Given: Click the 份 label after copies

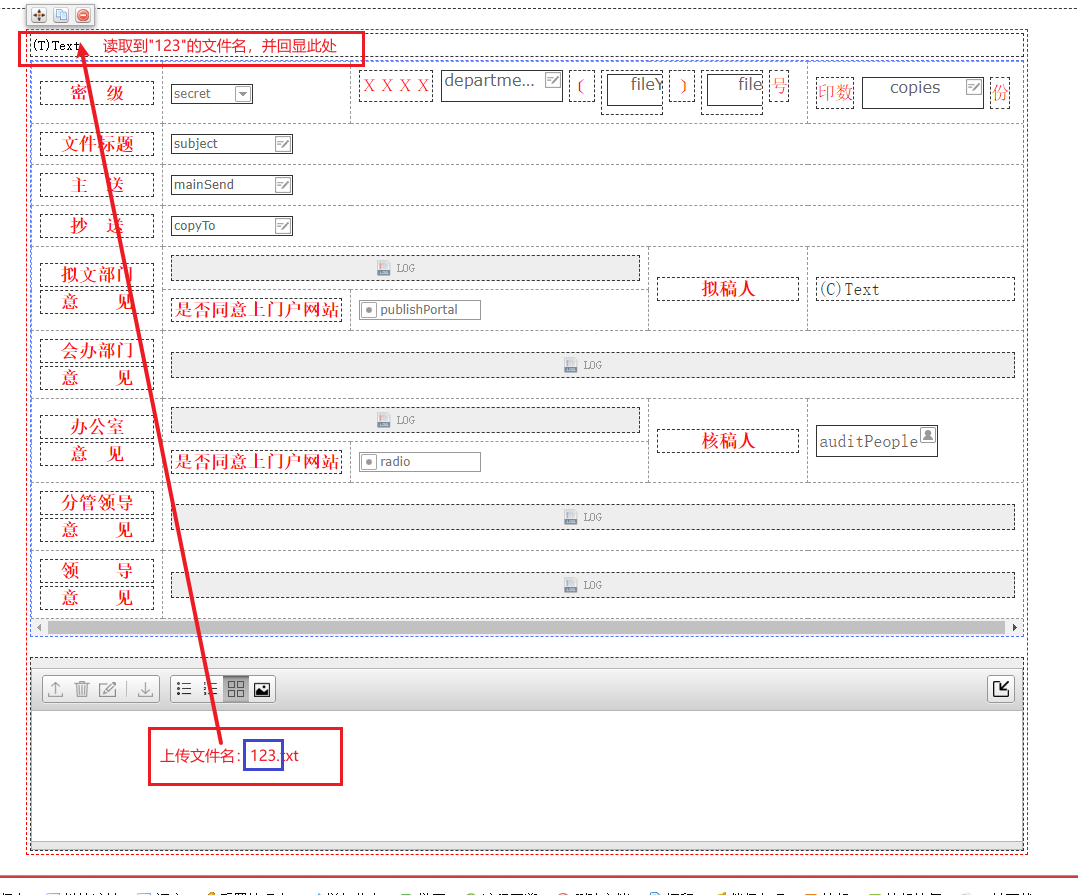Looking at the screenshot, I should pyautogui.click(x=1000, y=93).
